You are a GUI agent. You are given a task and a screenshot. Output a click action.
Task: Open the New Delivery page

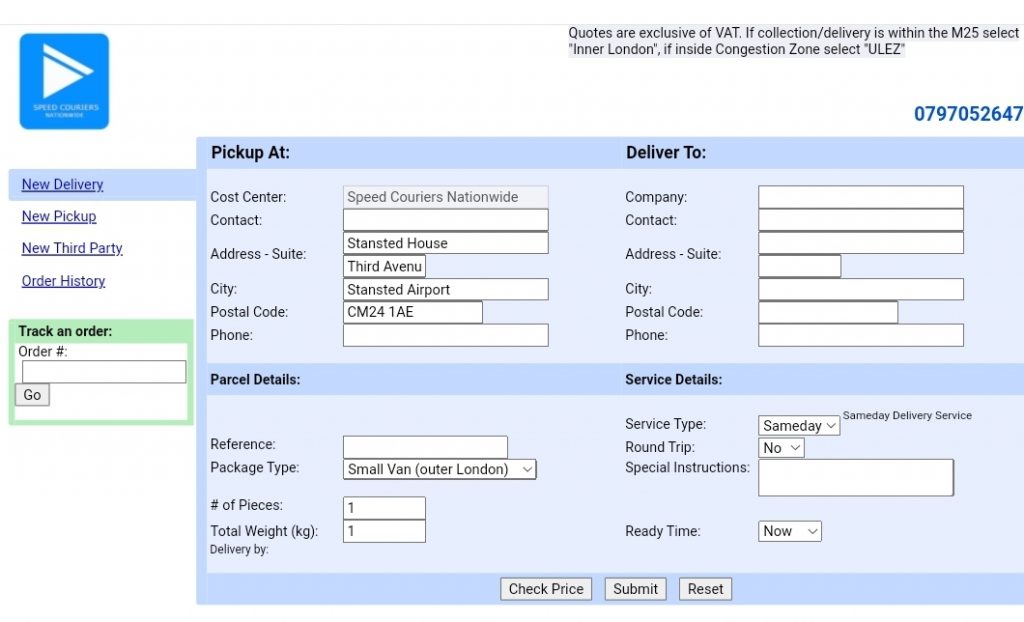click(62, 185)
